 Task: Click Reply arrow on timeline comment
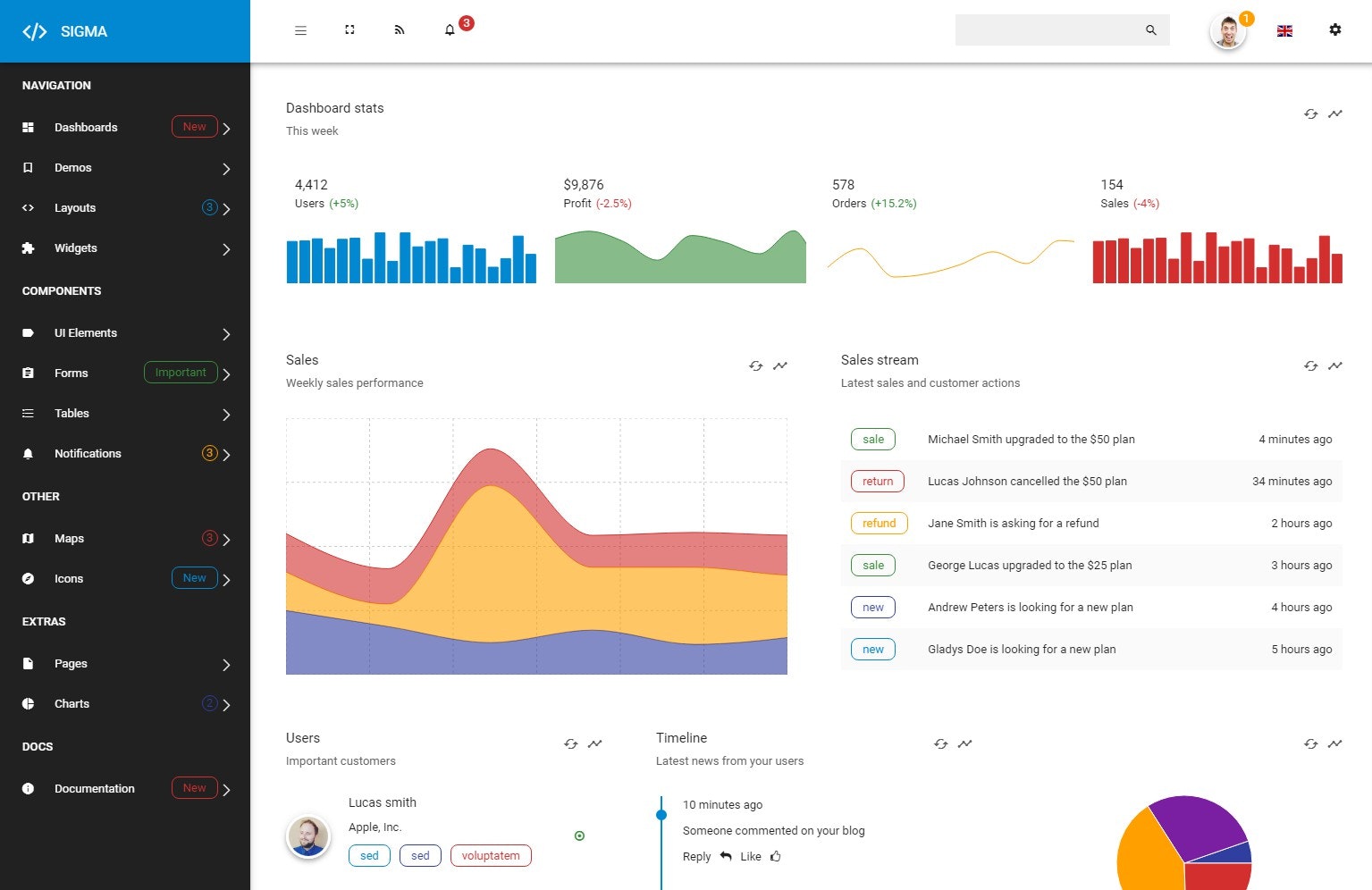coord(726,856)
